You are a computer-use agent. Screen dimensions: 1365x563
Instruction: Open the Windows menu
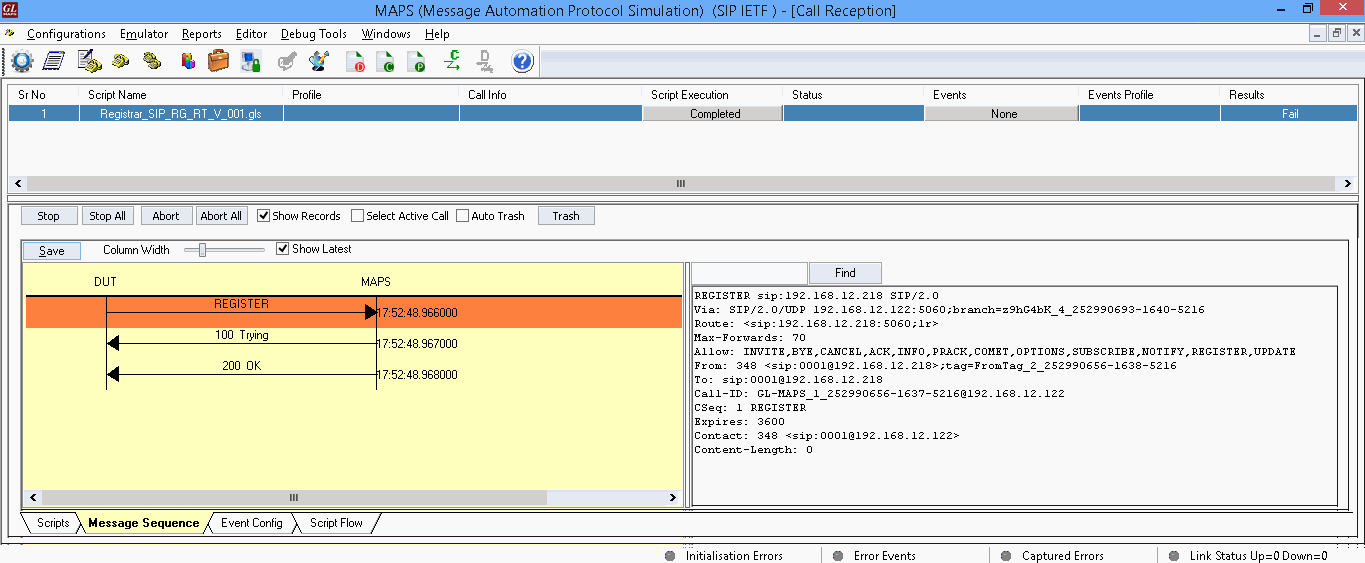[x=386, y=34]
